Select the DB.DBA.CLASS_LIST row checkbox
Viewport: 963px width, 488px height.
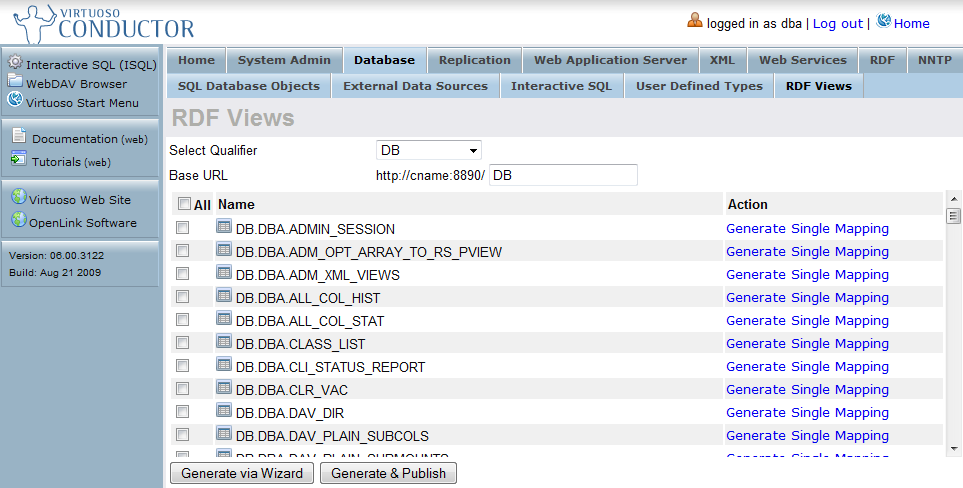point(182,343)
